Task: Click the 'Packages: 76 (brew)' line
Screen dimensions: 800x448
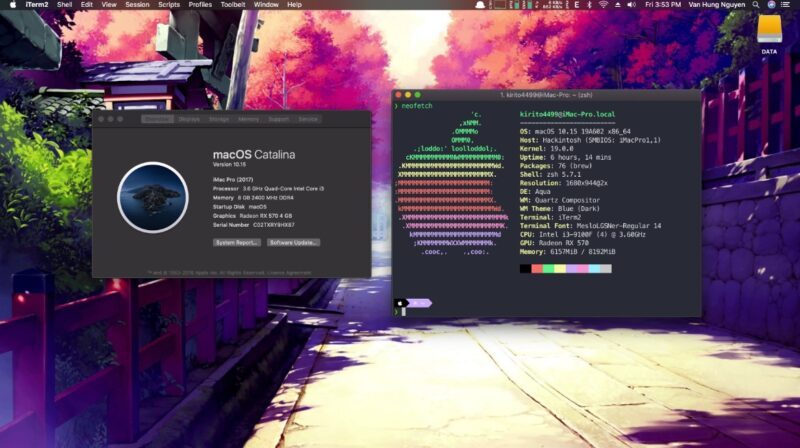Action: tap(556, 166)
